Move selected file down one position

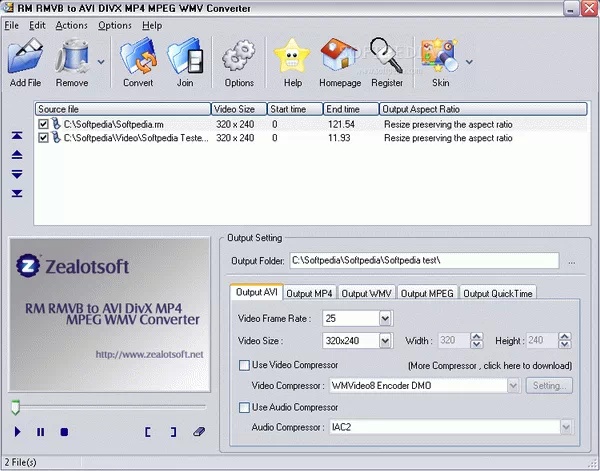click(17, 174)
